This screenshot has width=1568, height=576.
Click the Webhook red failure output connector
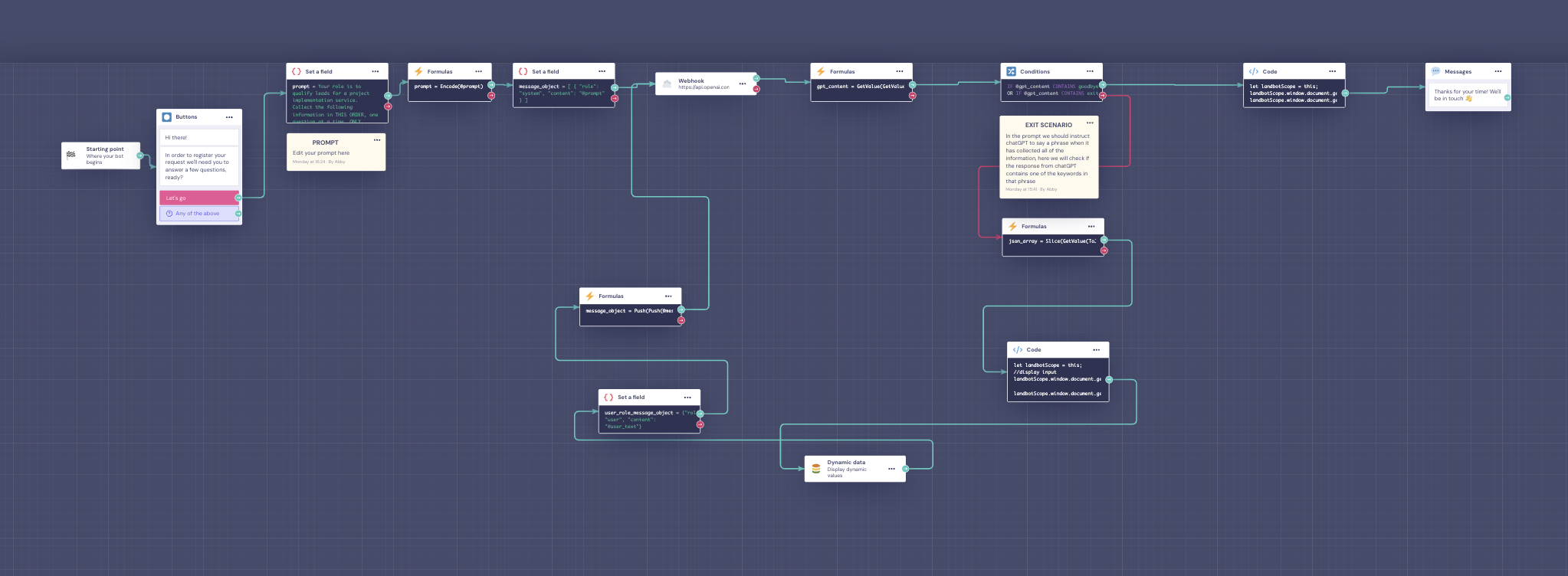pos(756,89)
